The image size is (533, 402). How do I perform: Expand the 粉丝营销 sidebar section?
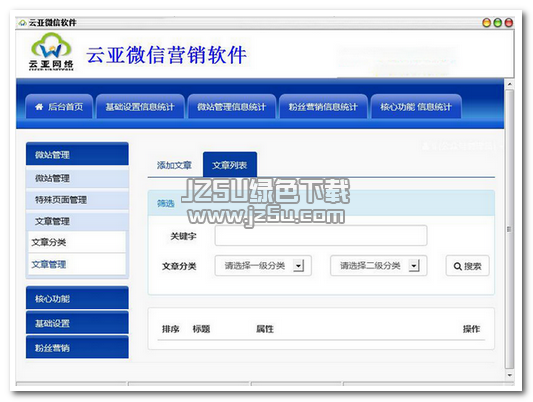[x=77, y=347]
